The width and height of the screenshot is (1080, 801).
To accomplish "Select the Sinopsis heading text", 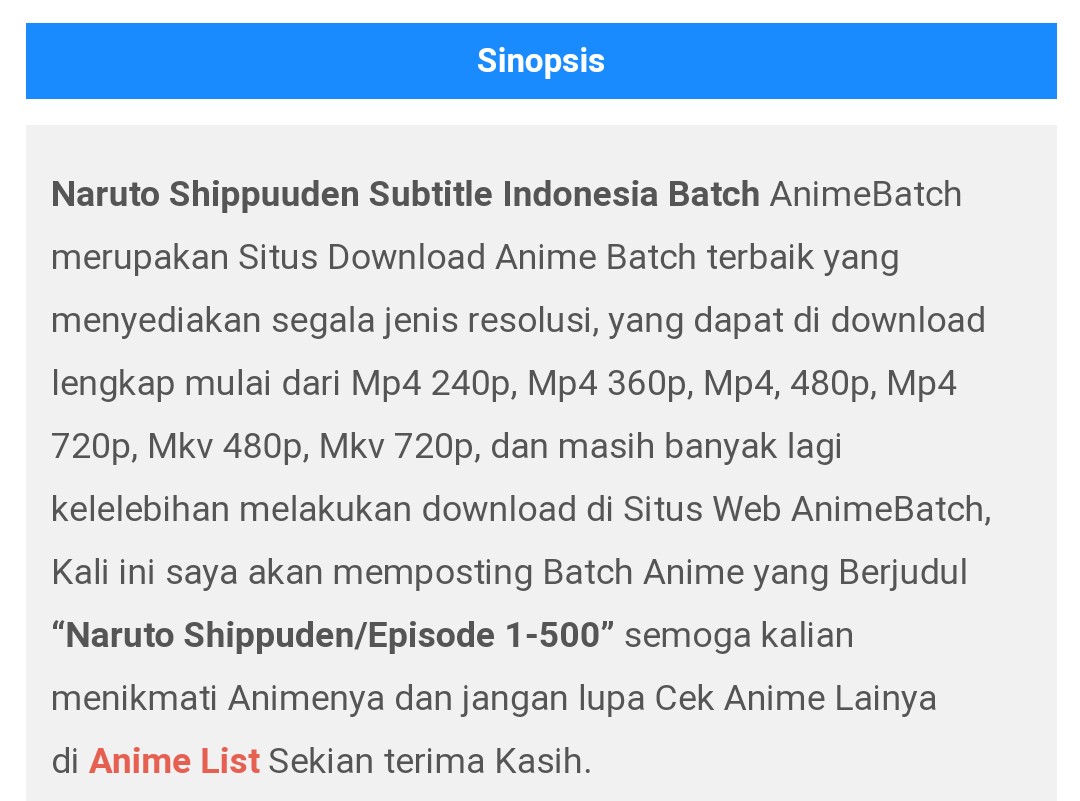I will 541,61.
